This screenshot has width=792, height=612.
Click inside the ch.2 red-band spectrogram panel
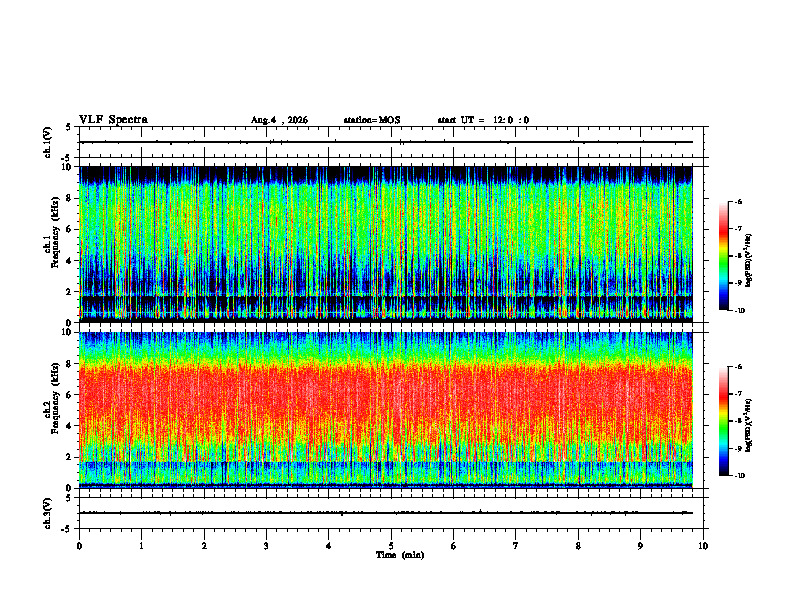386,410
